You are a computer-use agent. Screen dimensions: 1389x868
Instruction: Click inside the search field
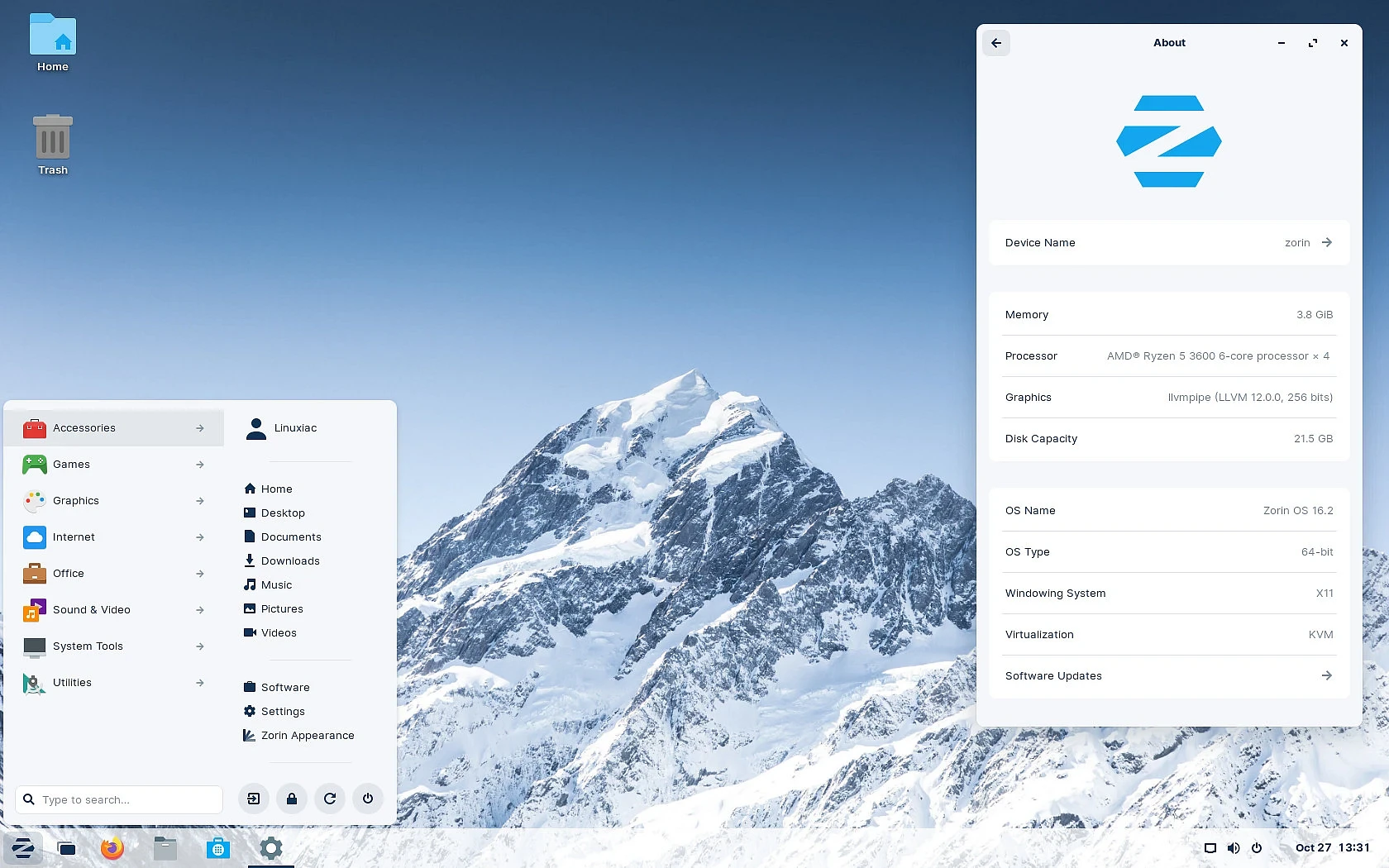[118, 799]
